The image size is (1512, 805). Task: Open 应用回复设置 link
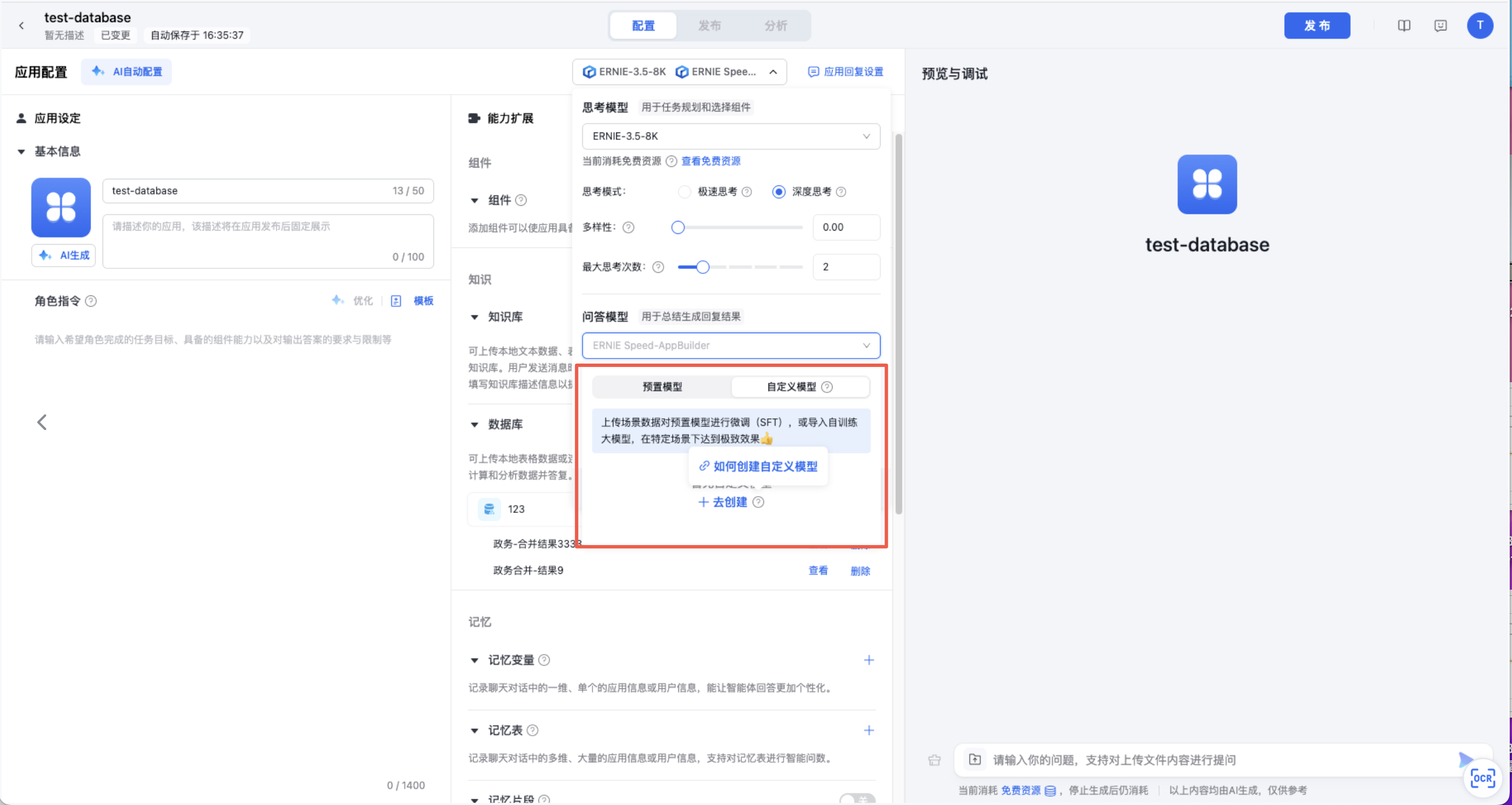(845, 72)
